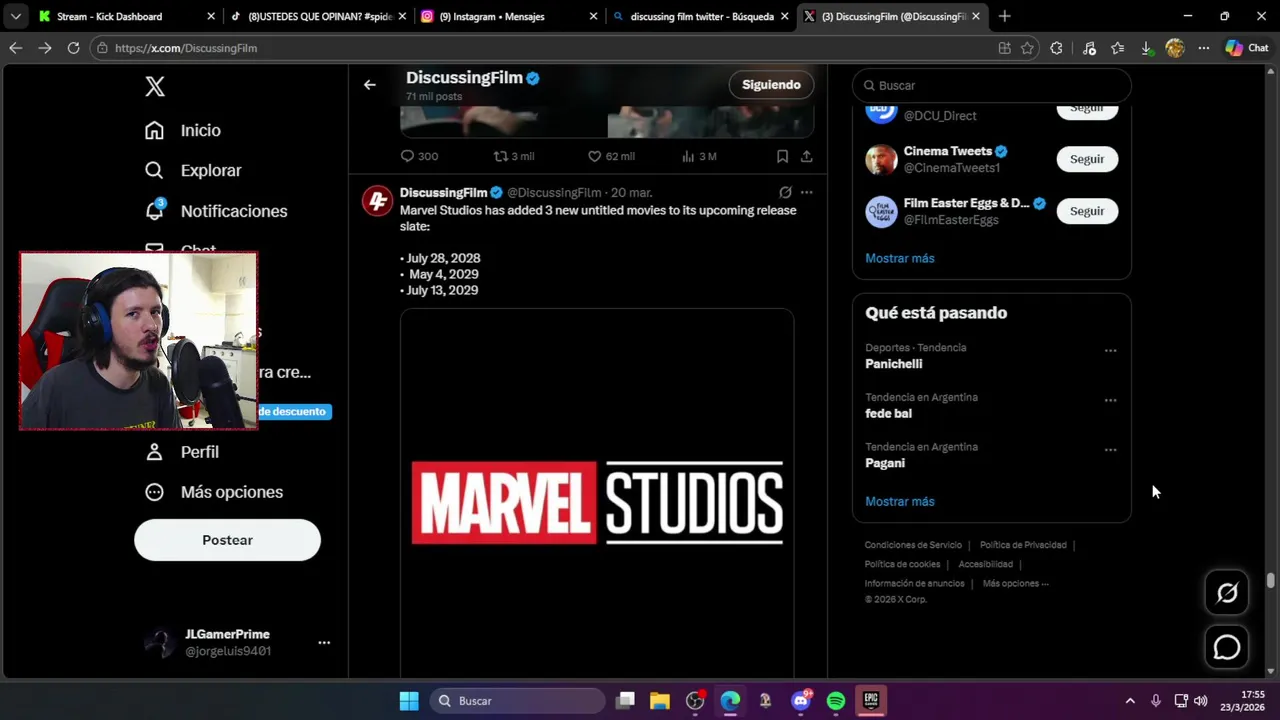Click the Postear button
1280x720 pixels.
coord(227,540)
